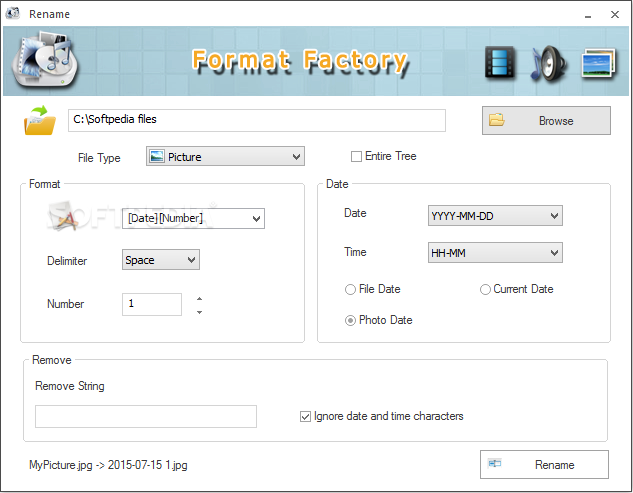Select the File Date radio button
This screenshot has height=493, width=633.
[x=350, y=290]
